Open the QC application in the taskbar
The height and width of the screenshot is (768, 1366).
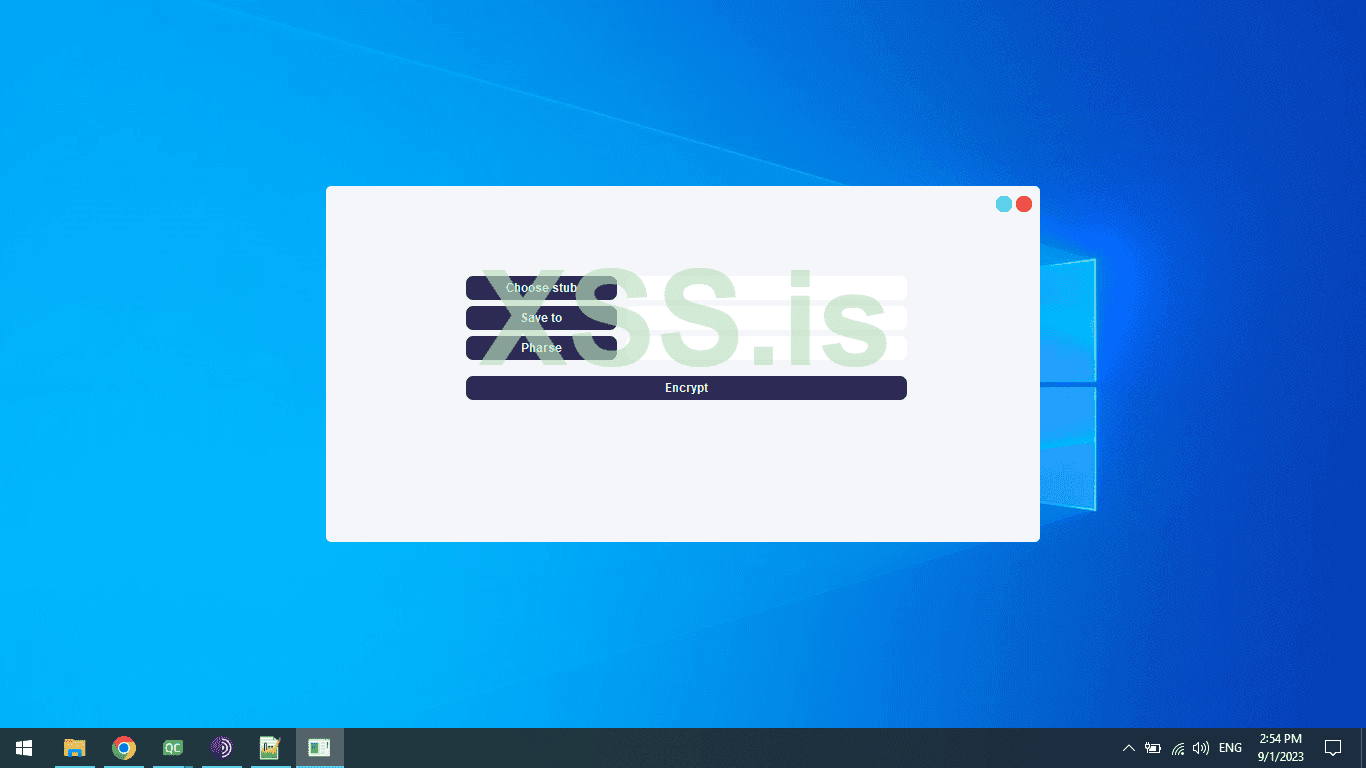point(172,747)
